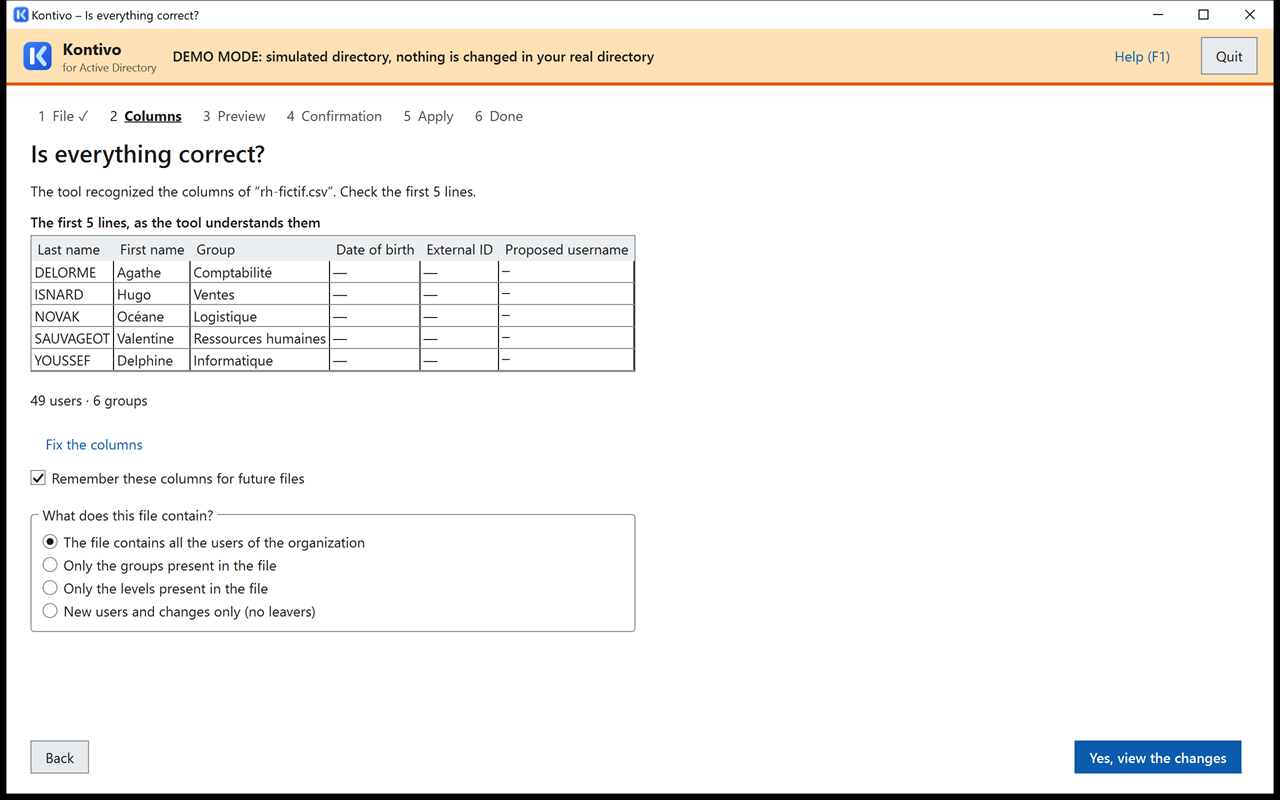Click the Date of birth column header
The image size is (1280, 800).
[x=375, y=249]
